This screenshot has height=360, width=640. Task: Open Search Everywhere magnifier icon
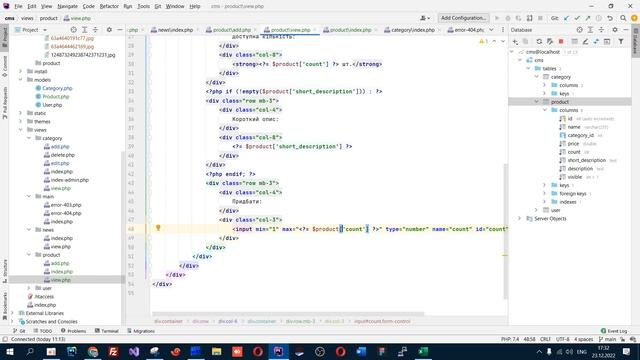point(623,18)
